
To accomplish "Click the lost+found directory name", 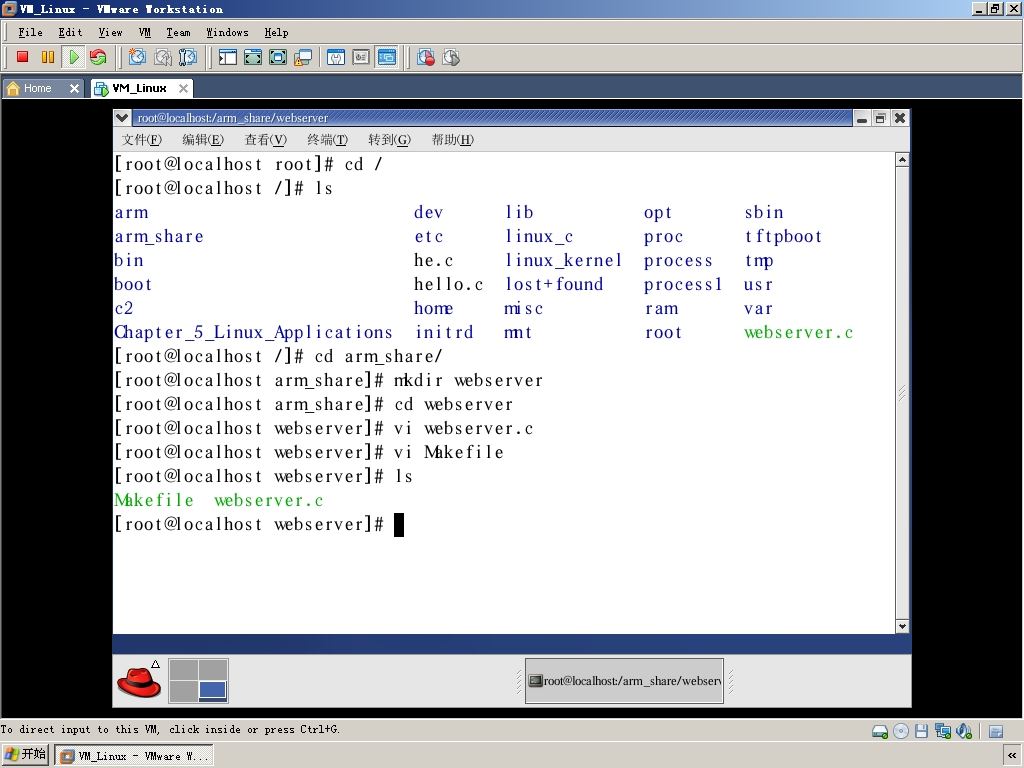I will 554,284.
